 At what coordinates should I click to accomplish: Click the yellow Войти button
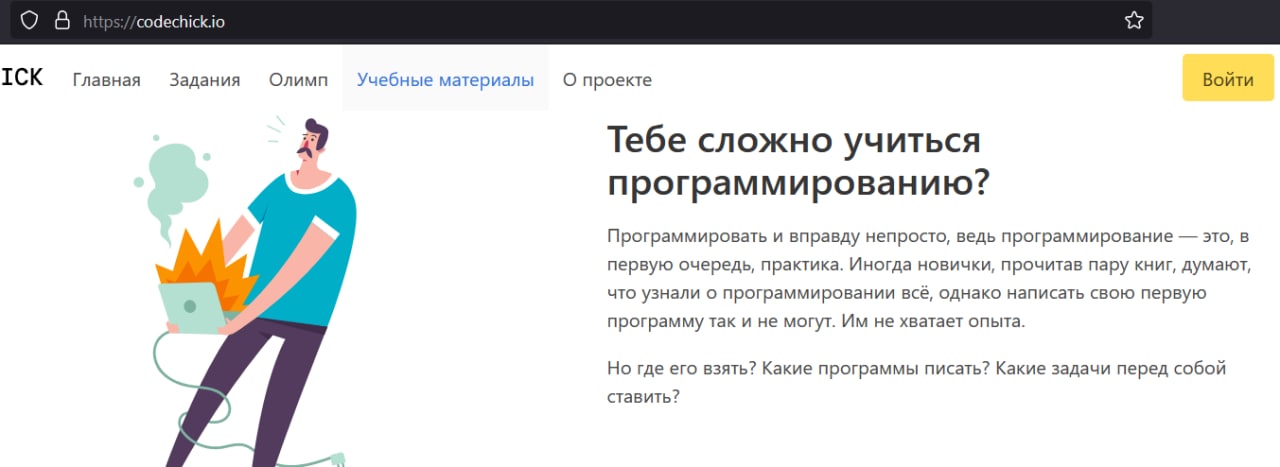pos(1228,78)
